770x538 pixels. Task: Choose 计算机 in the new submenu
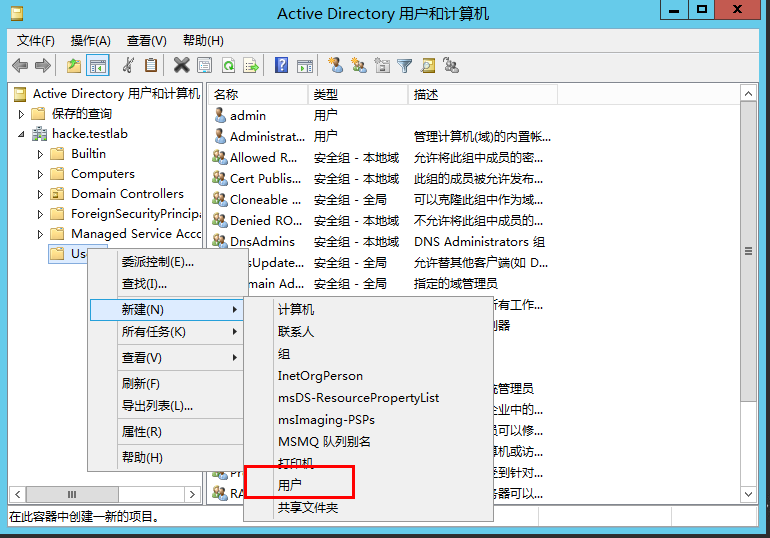(x=368, y=309)
